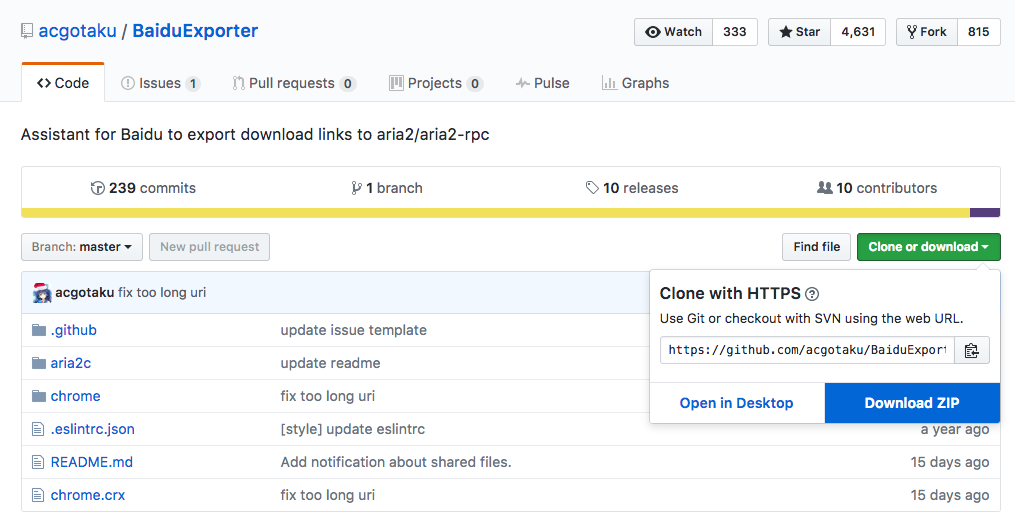
Task: Click the '15 days ago' timestamp for chrome.crx
Action: point(950,495)
